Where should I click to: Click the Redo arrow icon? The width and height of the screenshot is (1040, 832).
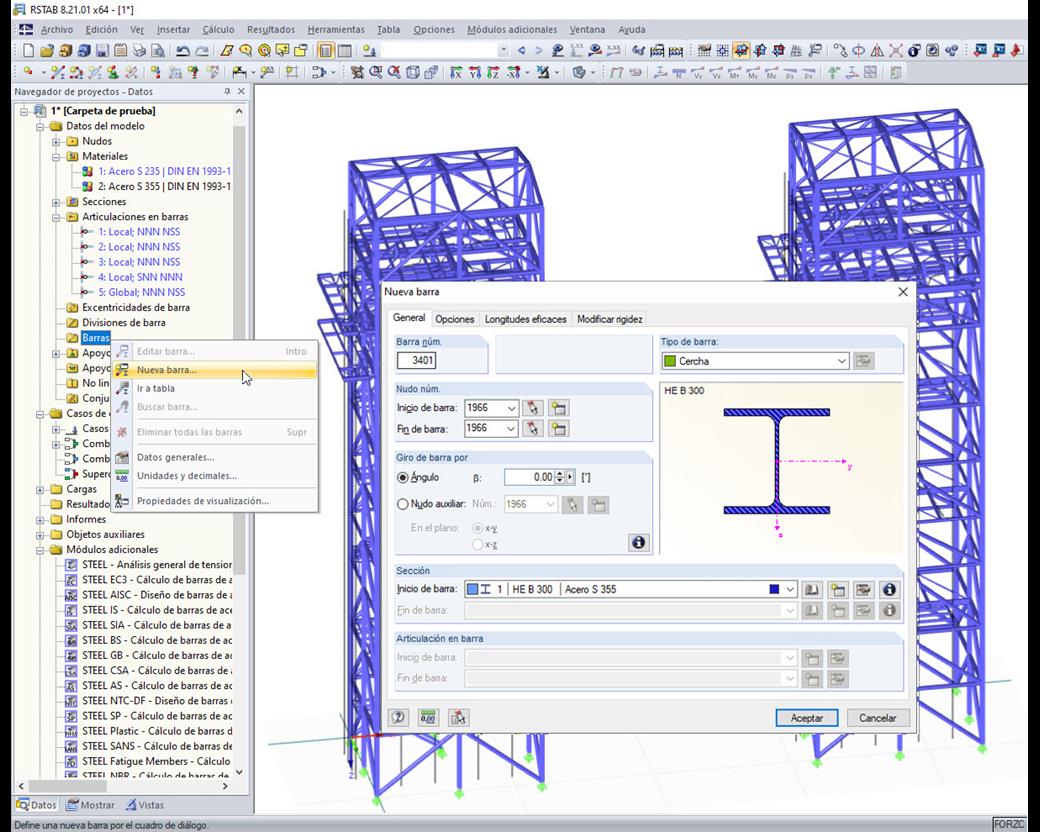(202, 50)
